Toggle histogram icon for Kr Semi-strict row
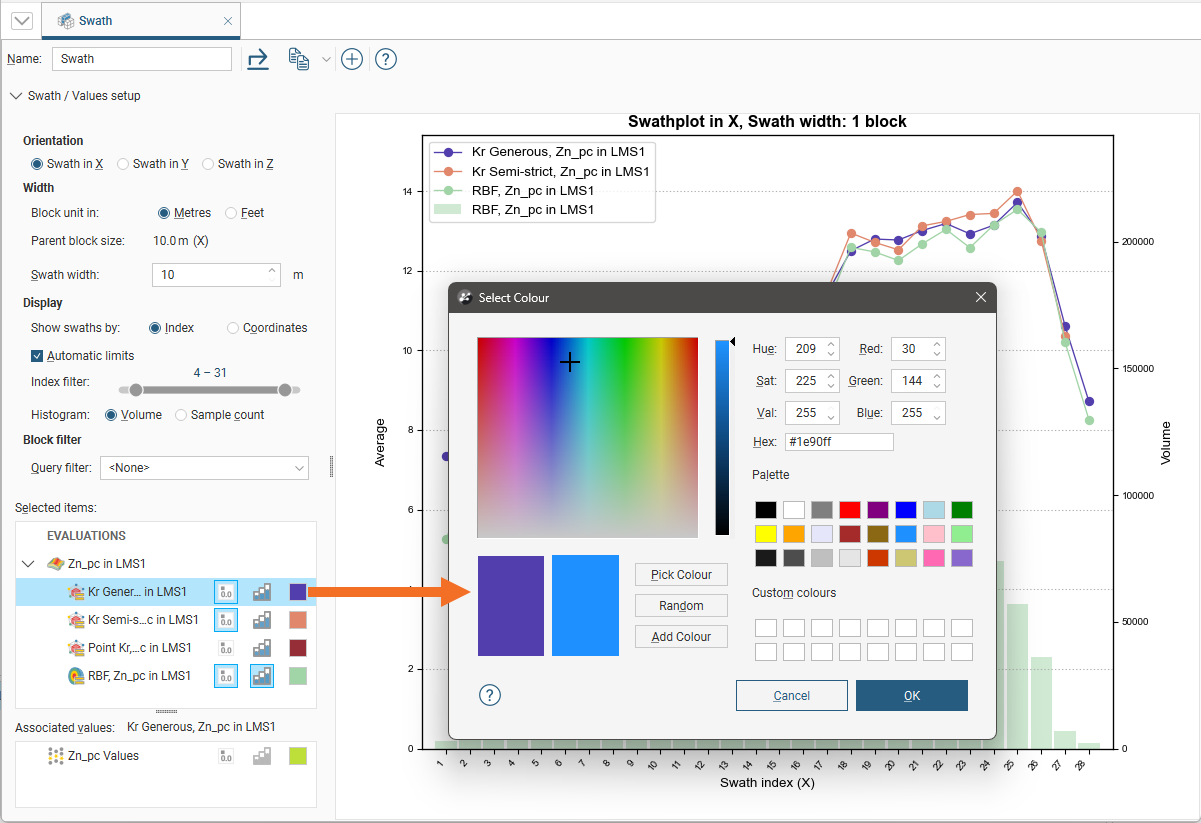Viewport: 1201px width, 823px height. (x=262, y=620)
